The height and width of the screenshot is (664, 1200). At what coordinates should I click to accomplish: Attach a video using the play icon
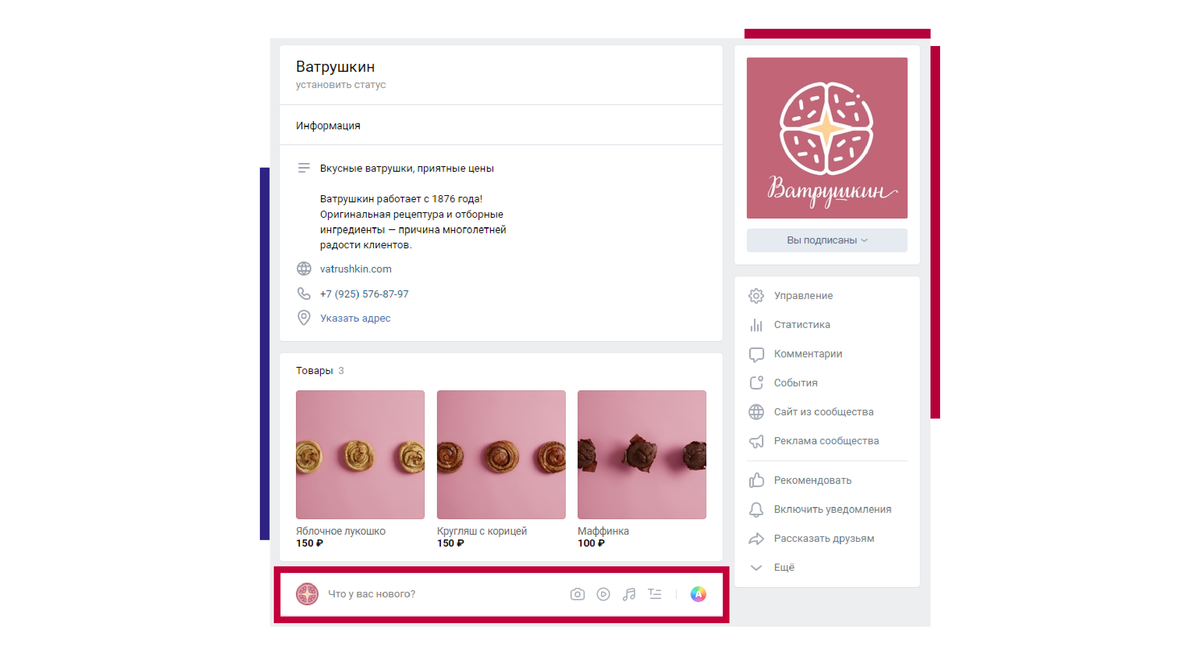[x=603, y=594]
